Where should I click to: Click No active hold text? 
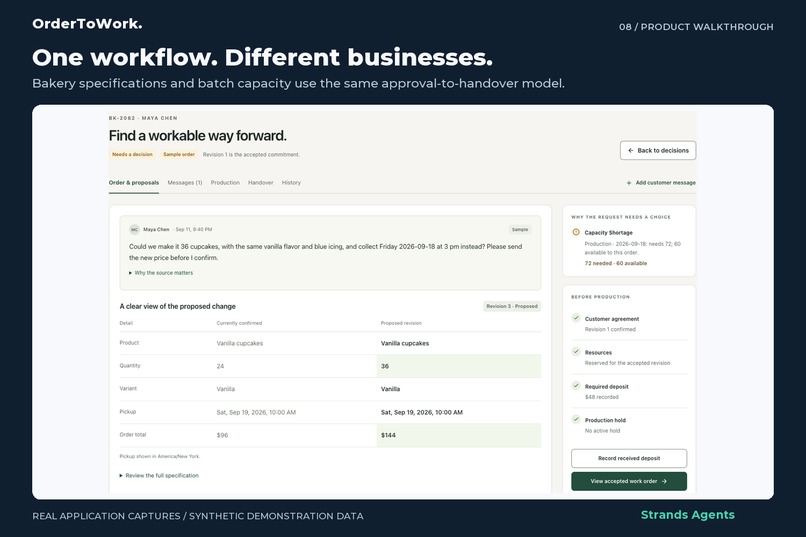pyautogui.click(x=602, y=431)
